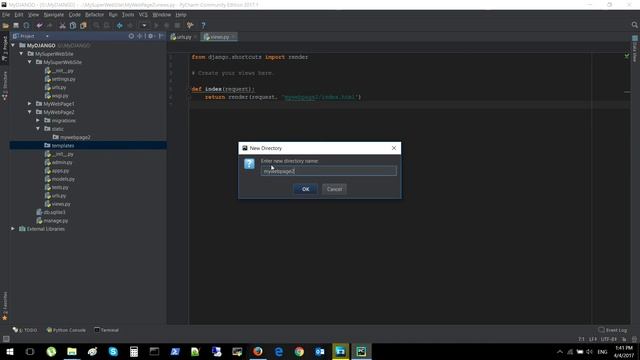Open the File menu
640x360 pixels.
[6, 15]
